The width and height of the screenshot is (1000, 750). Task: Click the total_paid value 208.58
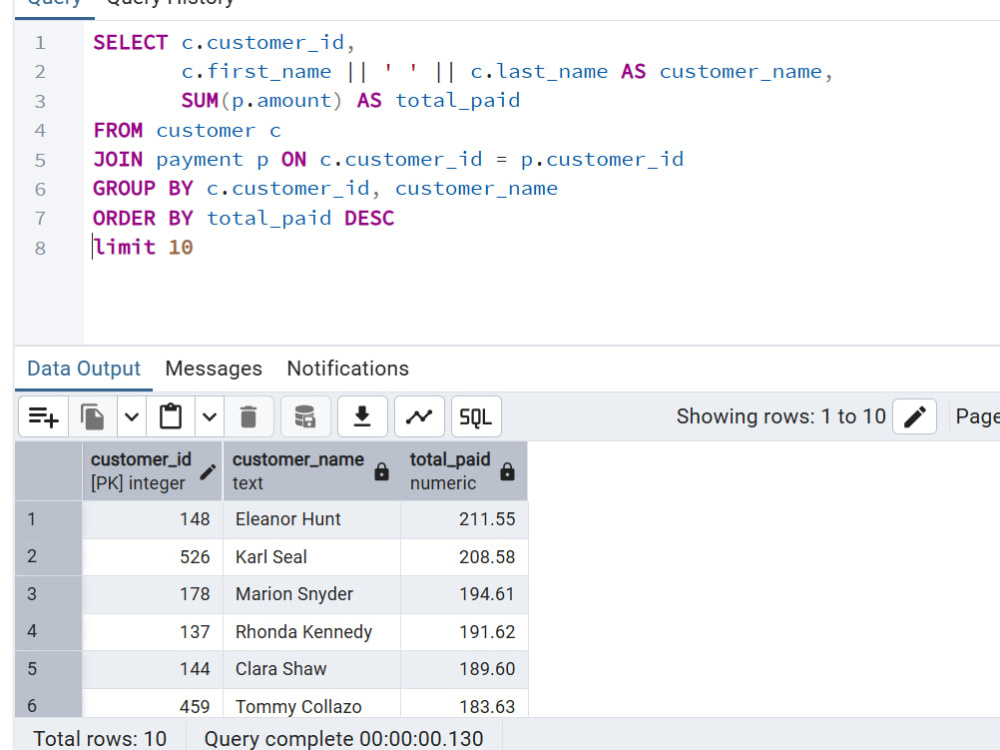click(464, 557)
